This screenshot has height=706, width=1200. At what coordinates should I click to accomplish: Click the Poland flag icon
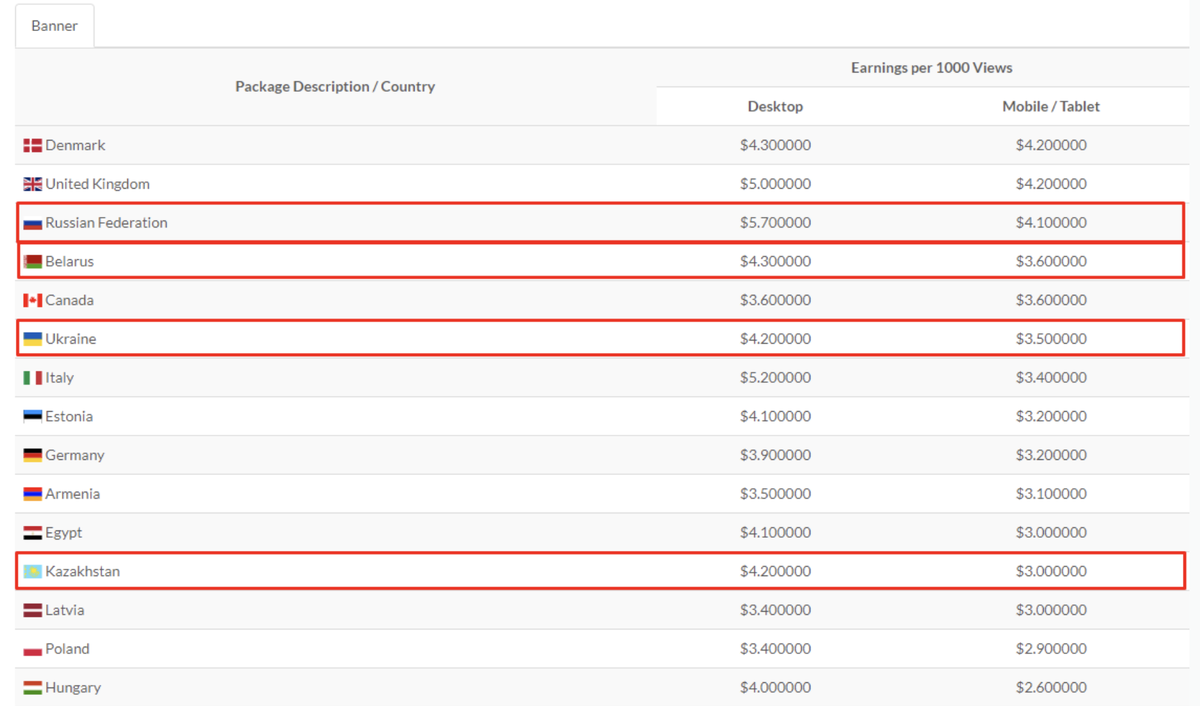point(33,650)
